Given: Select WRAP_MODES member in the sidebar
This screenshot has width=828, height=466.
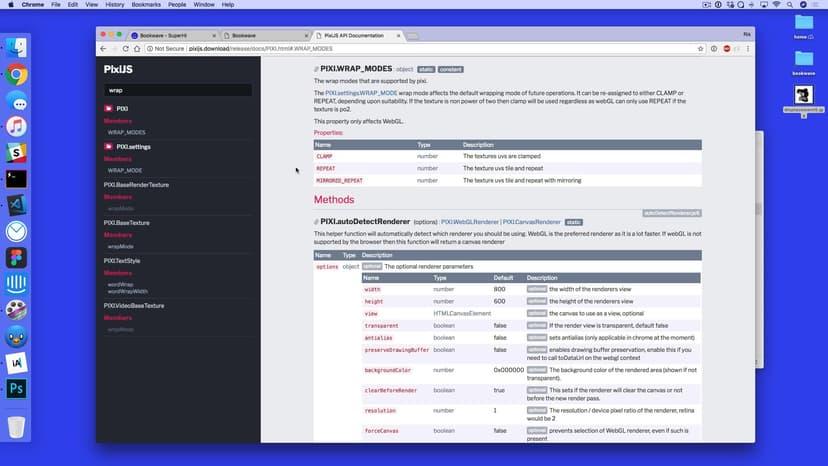Looking at the screenshot, I should pyautogui.click(x=126, y=132).
